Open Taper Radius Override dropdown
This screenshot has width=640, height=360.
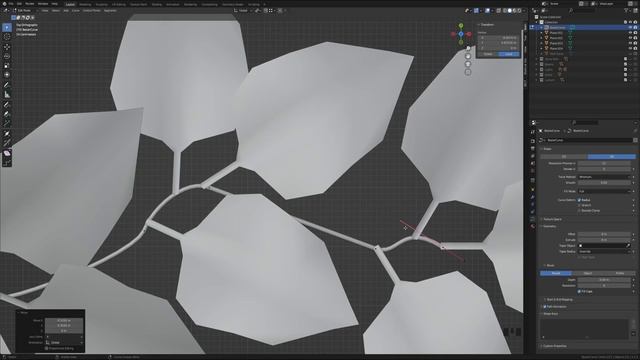pos(604,251)
